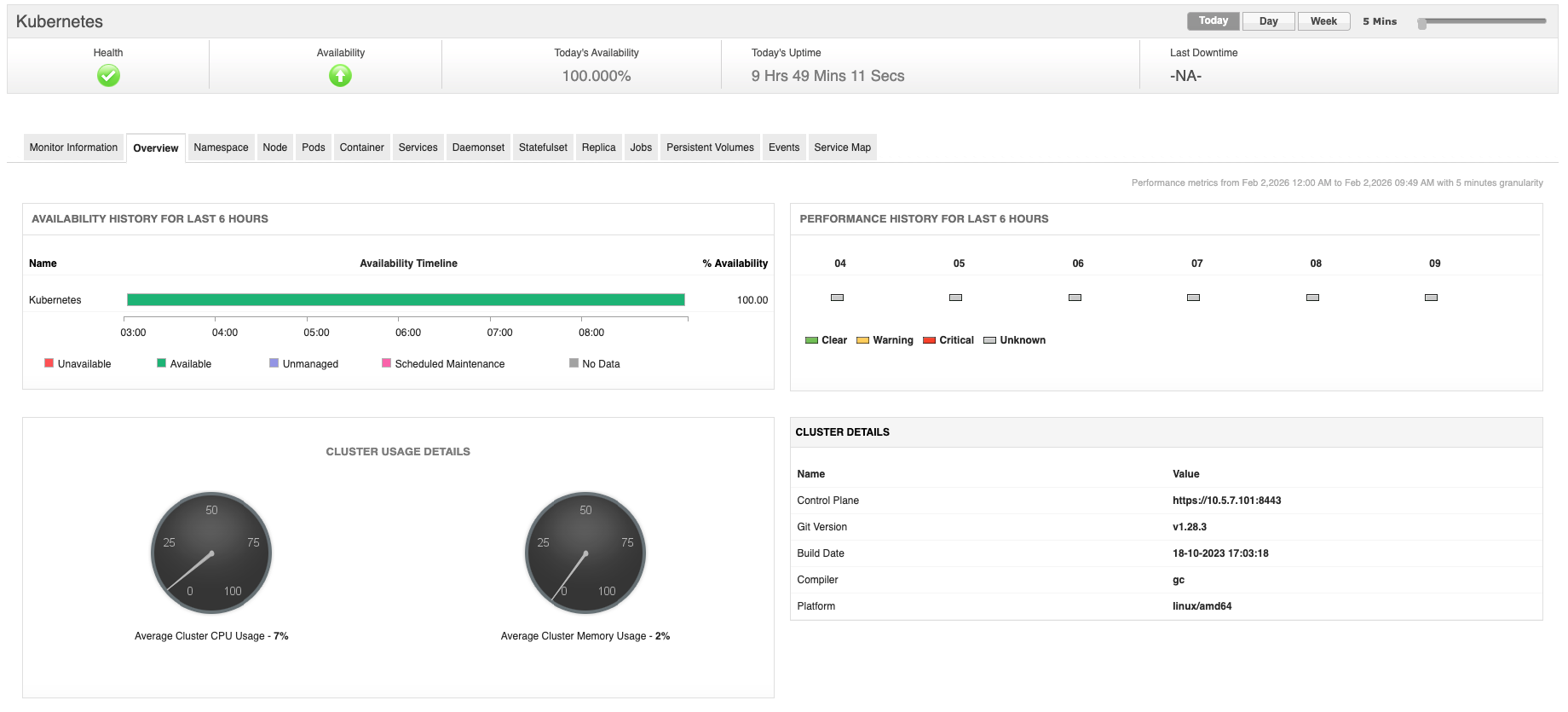This screenshot has width=1568, height=712.
Task: Click the Unknown legend icon
Action: pos(989,340)
